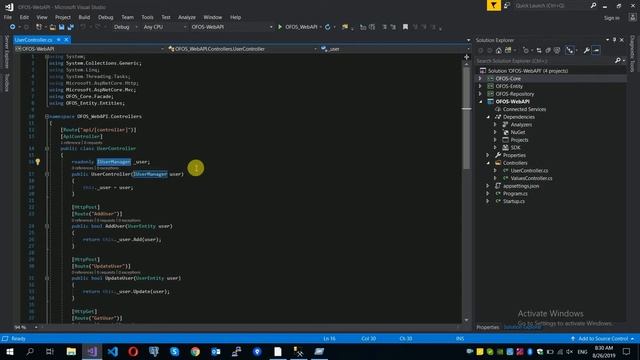The height and width of the screenshot is (360, 640).
Task: Select ValuesController.cs in Solution Explorer
Action: (x=531, y=178)
